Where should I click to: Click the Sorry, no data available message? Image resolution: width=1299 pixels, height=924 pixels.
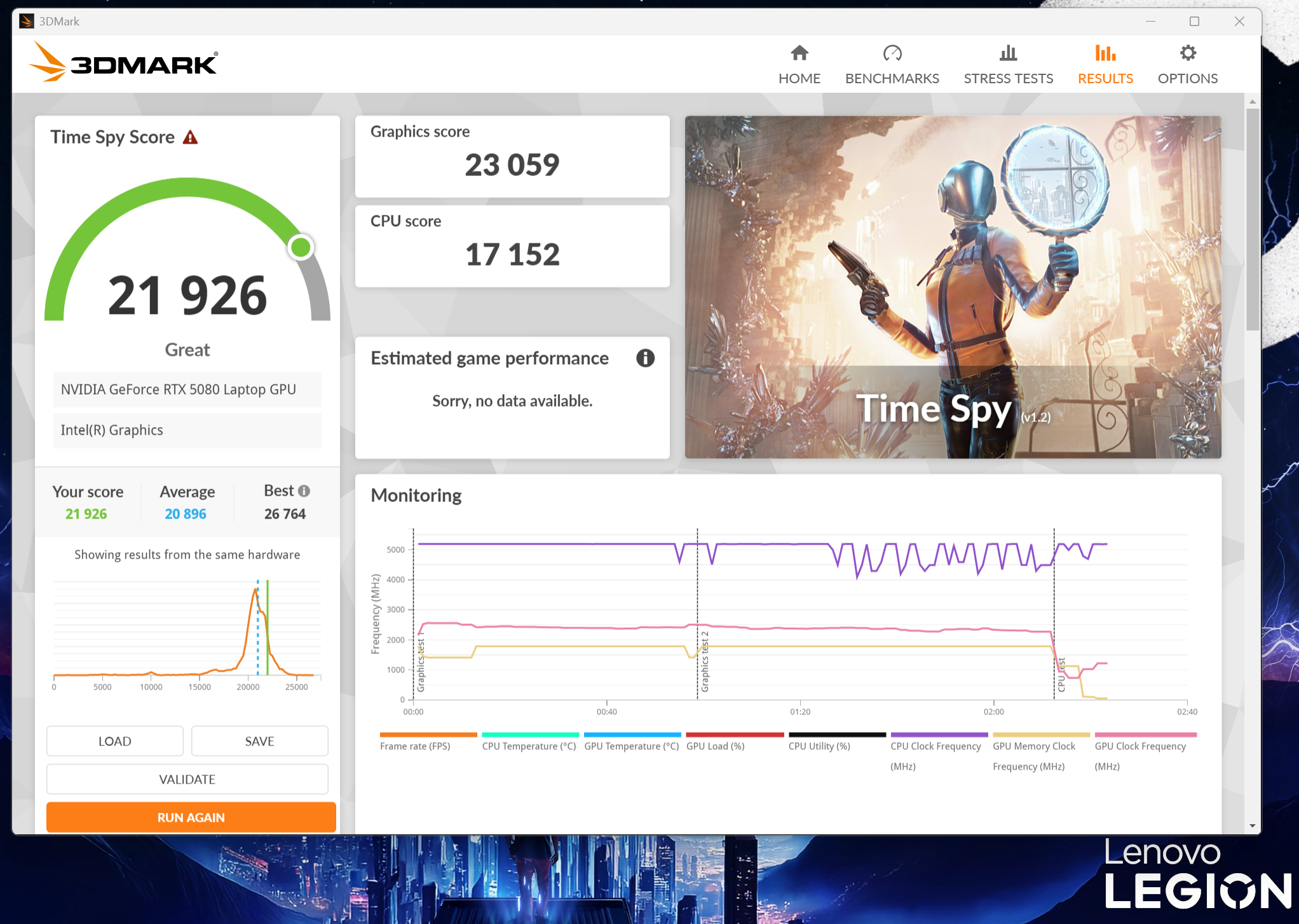pyautogui.click(x=512, y=401)
